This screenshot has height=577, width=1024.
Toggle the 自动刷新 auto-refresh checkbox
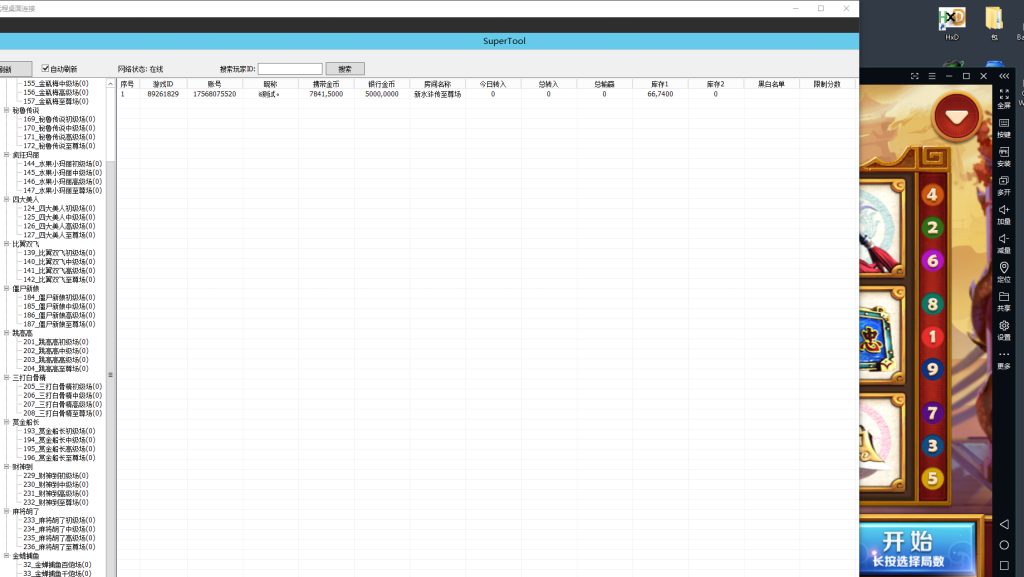point(45,69)
